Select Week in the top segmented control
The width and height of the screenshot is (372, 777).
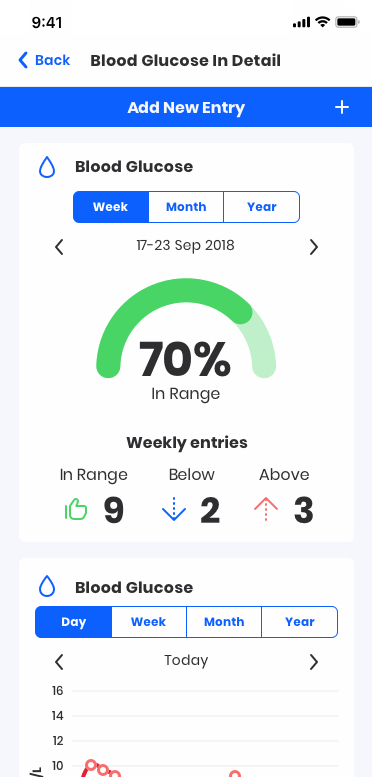coord(111,207)
